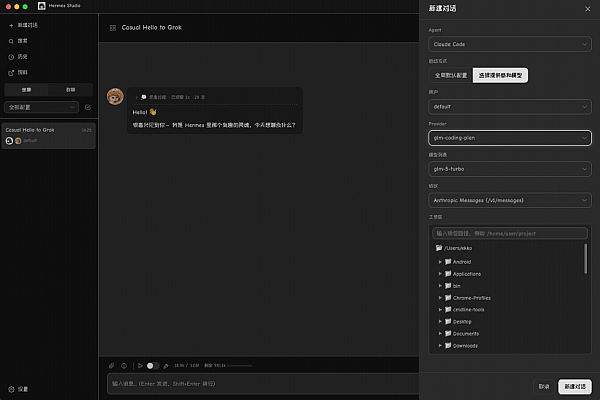600x400 pixels.
Task: Open the Settings label at sidebar bottom
Action: (x=23, y=389)
